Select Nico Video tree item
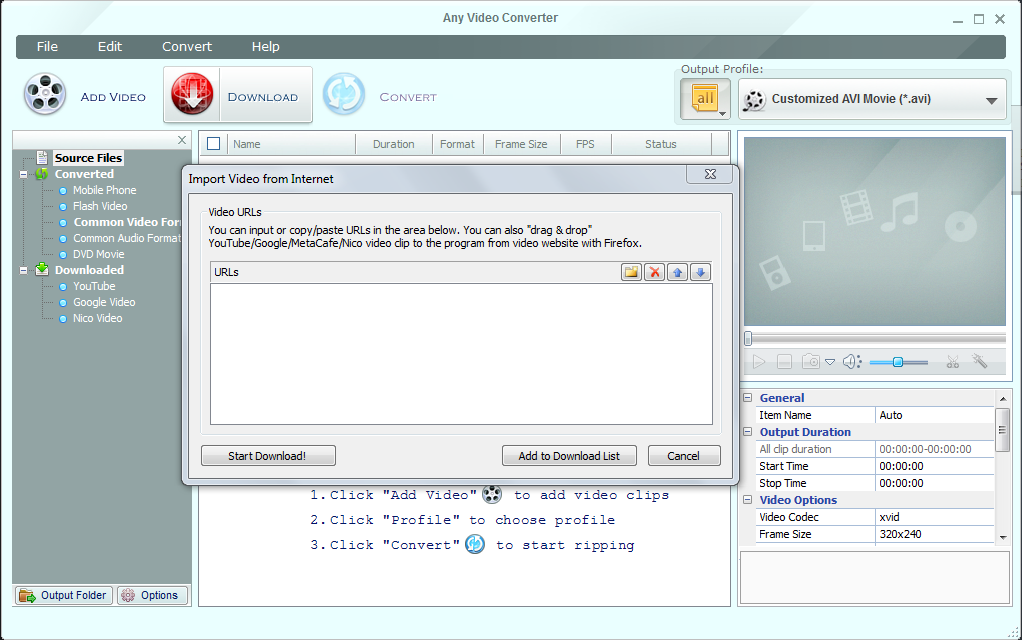This screenshot has width=1022, height=640. (97, 318)
